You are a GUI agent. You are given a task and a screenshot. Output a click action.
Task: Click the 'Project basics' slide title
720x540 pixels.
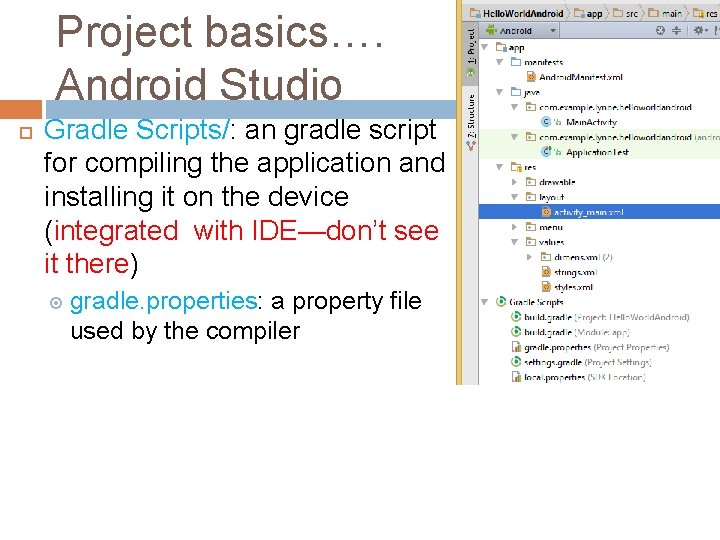click(192, 32)
